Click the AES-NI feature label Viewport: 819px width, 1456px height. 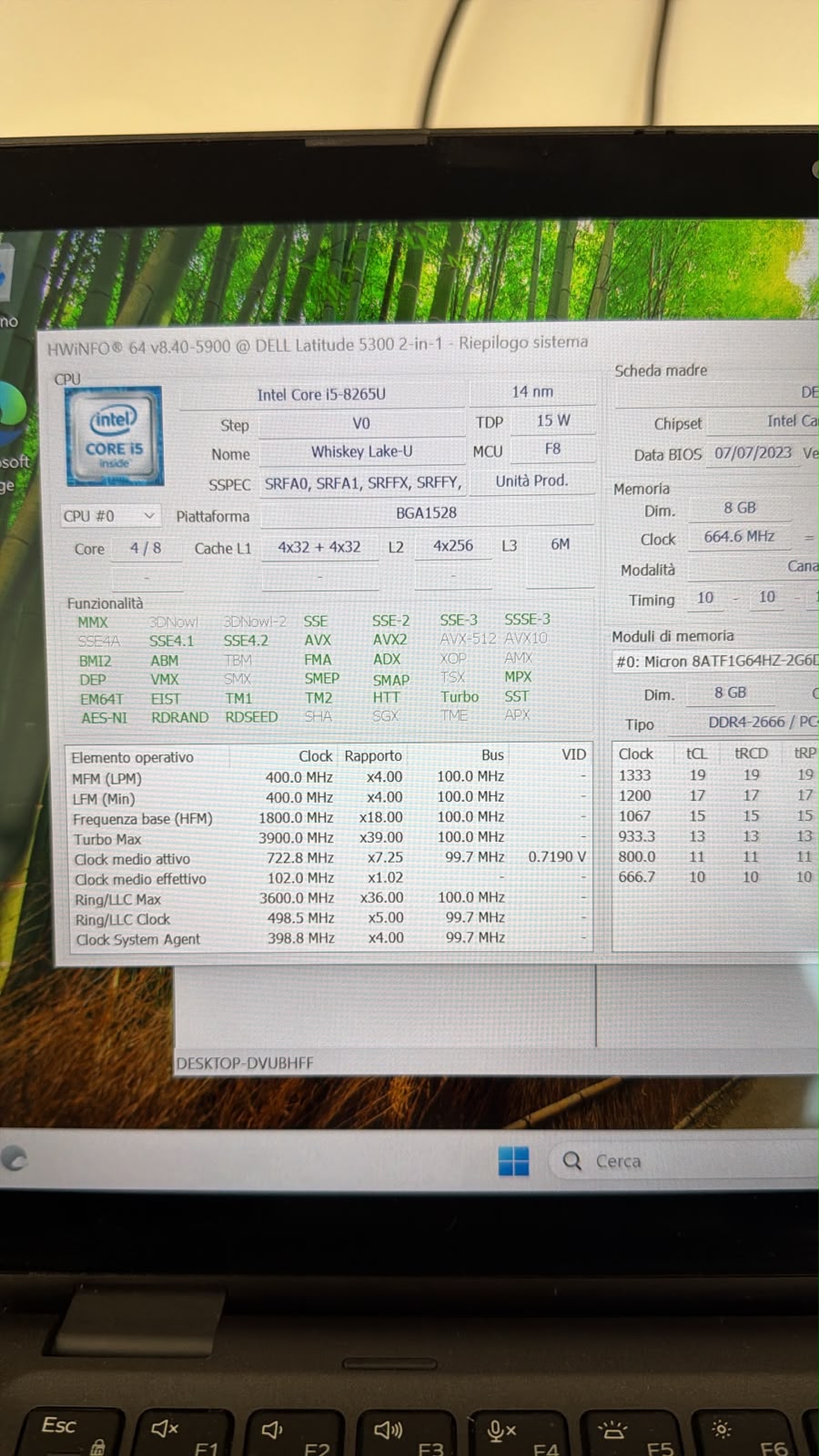pyautogui.click(x=105, y=718)
